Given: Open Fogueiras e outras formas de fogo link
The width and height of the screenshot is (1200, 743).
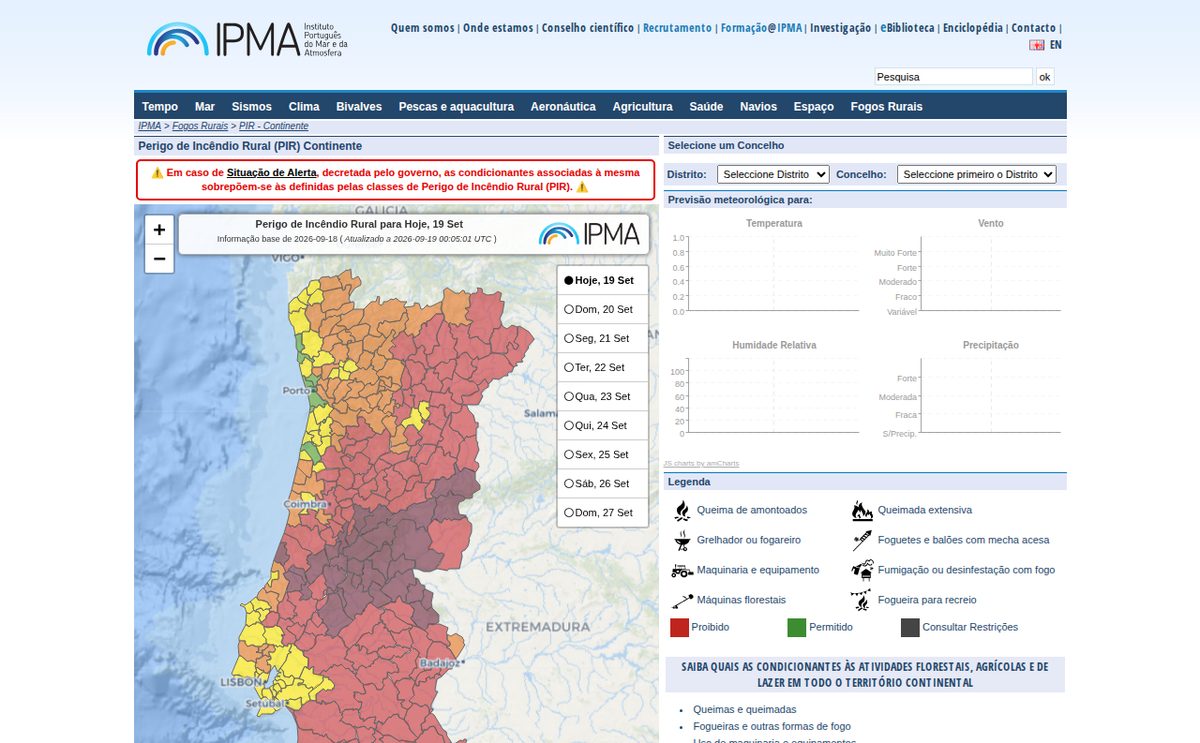Looking at the screenshot, I should click(x=772, y=726).
